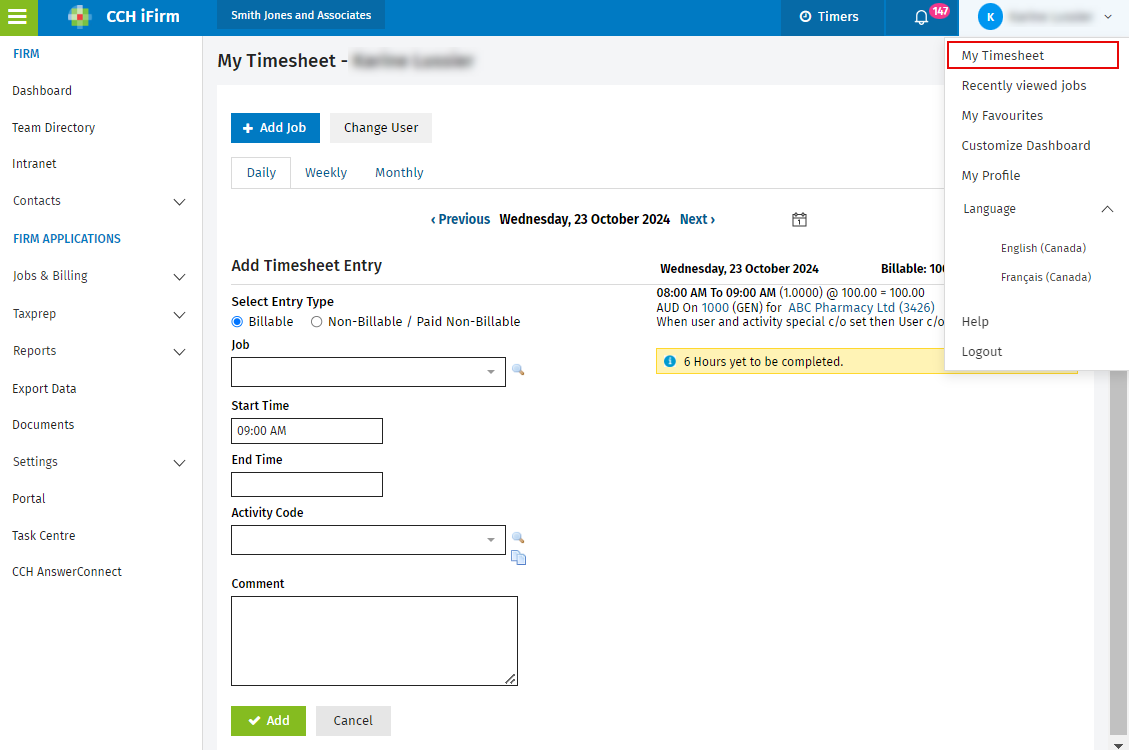
Task: Open the Job dropdown list
Action: (x=490, y=372)
